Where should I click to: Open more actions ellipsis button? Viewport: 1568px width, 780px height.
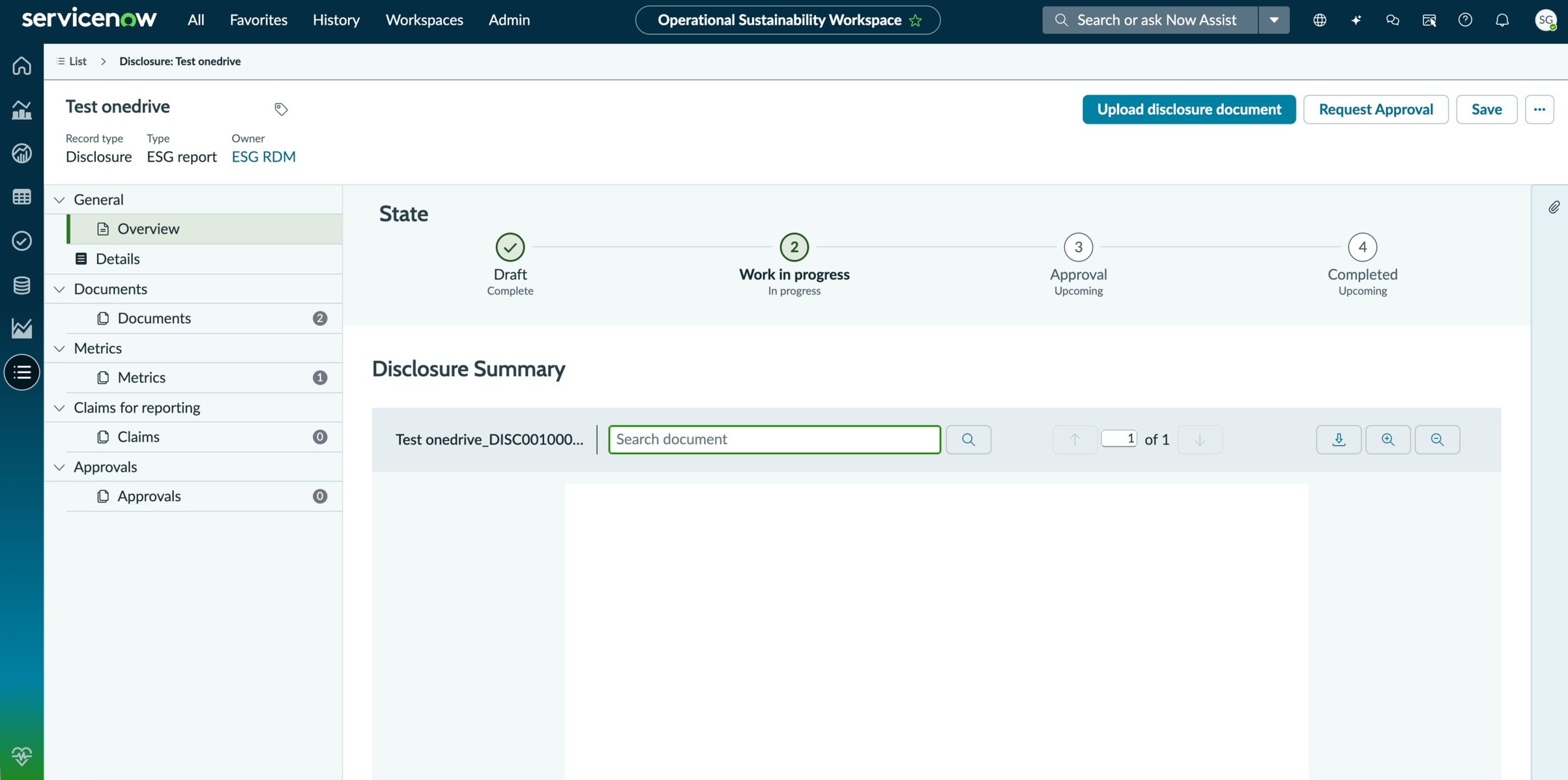click(x=1539, y=109)
